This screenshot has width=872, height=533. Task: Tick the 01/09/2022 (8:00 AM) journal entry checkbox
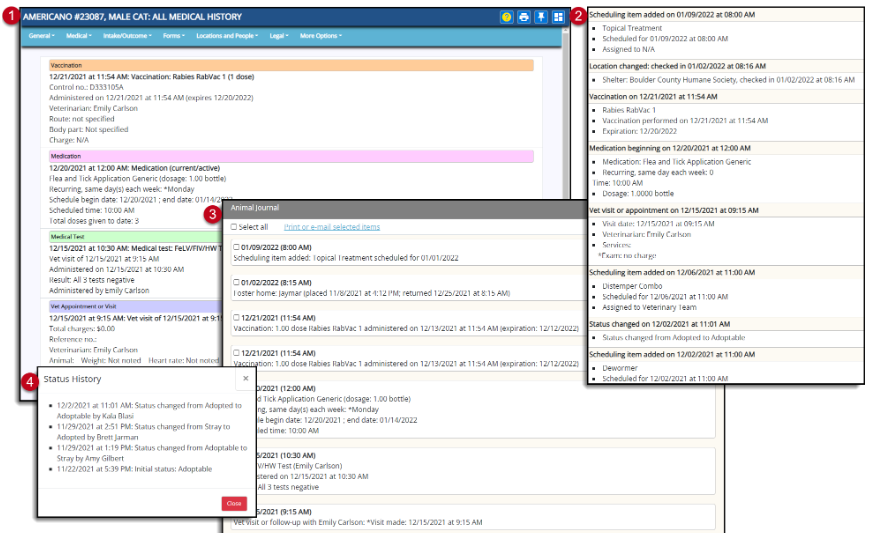click(x=236, y=247)
